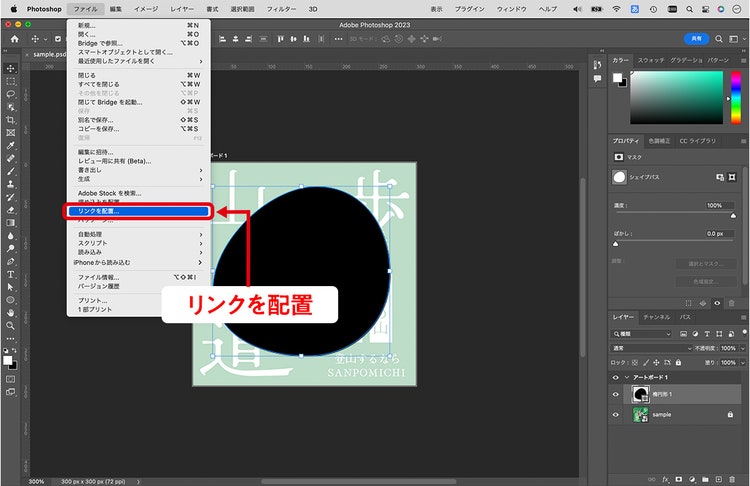The width and height of the screenshot is (750, 486).
Task: Switch to the チャンネル tab
Action: (x=656, y=317)
